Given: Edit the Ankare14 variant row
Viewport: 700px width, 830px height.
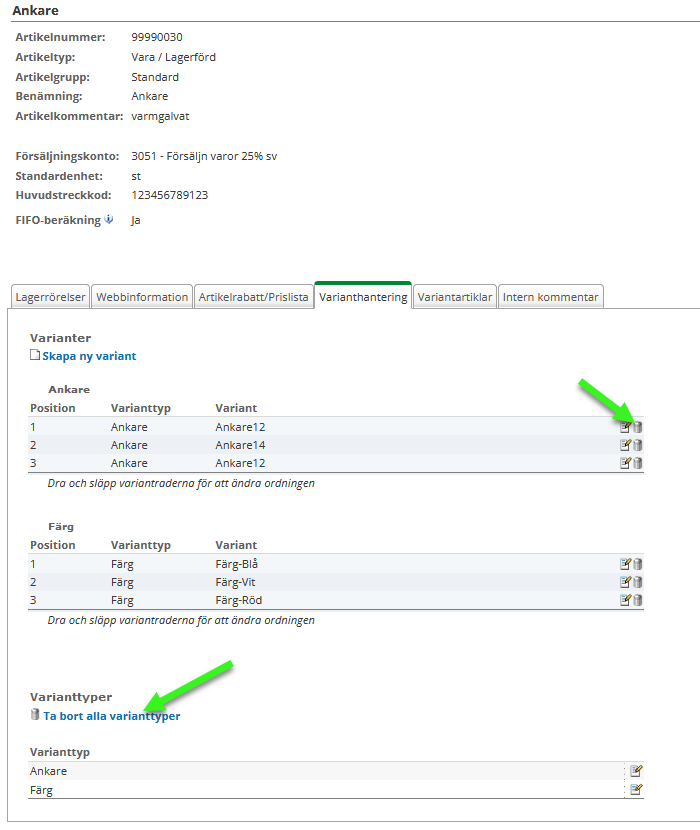Looking at the screenshot, I should coord(626,445).
